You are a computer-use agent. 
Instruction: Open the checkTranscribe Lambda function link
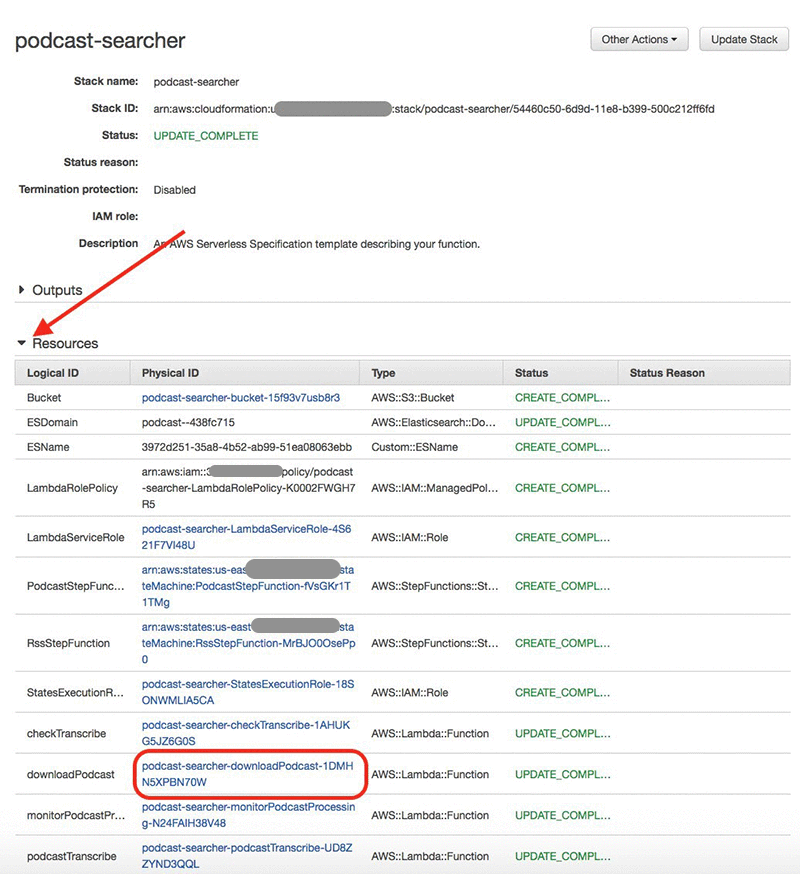click(x=246, y=733)
